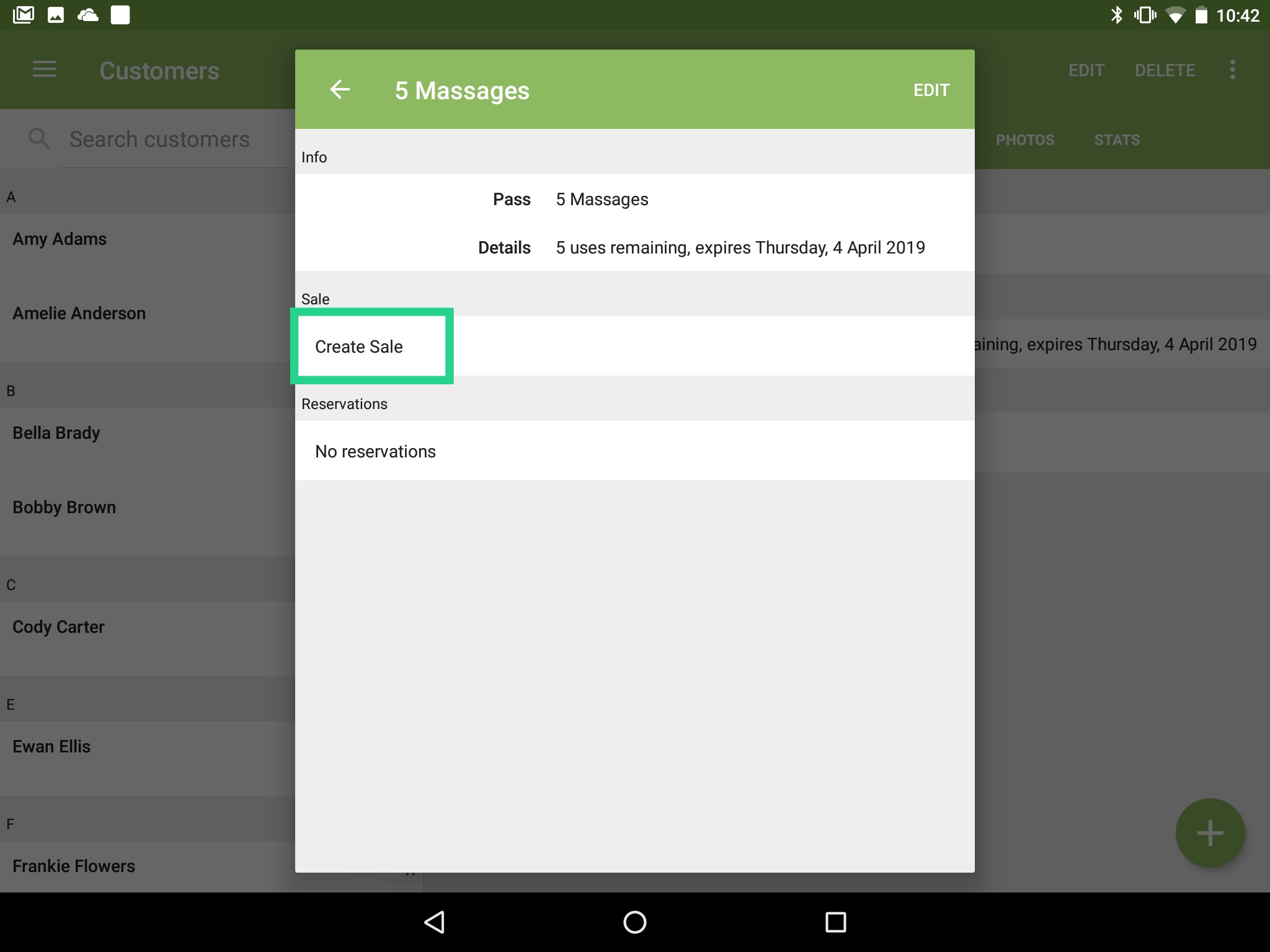
Task: Tap DELETE in the Customers top bar
Action: 1165,70
